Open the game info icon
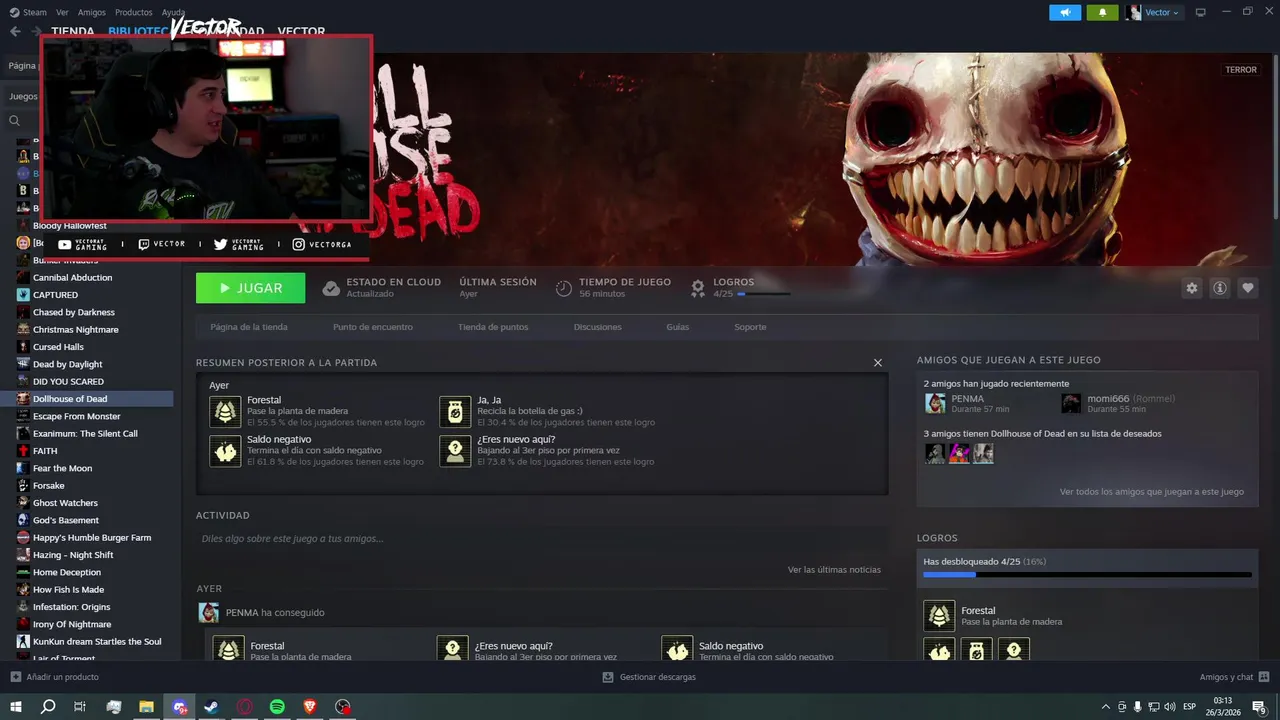 (1219, 288)
